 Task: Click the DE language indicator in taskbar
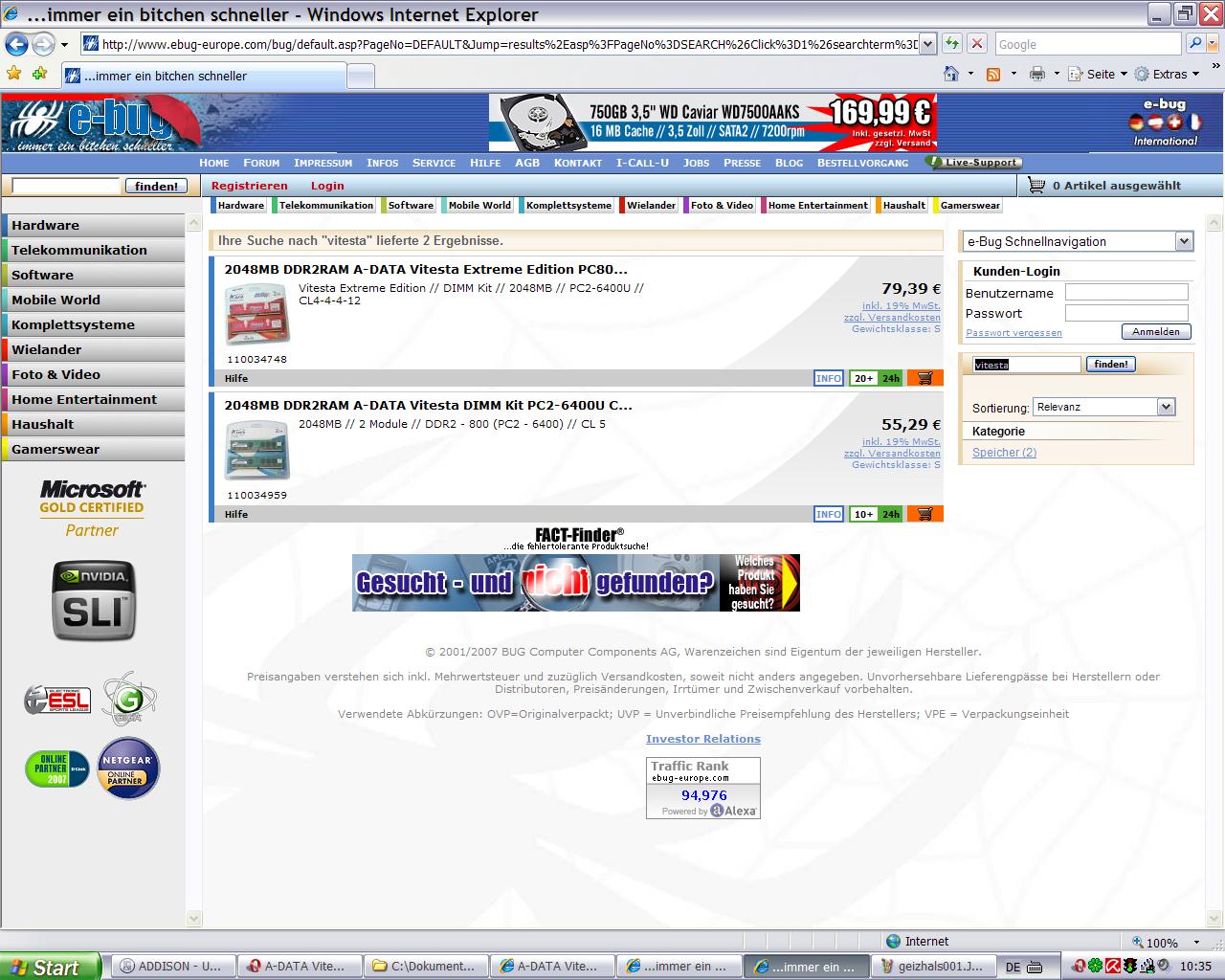(x=1013, y=968)
